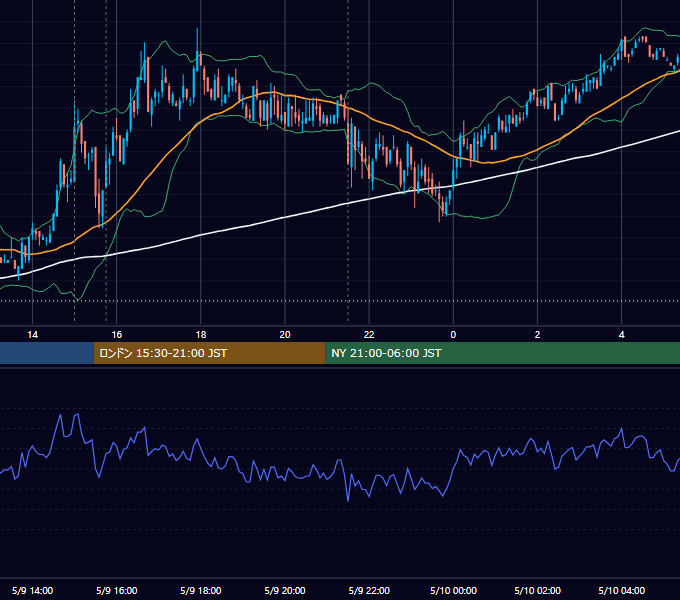Click the 0 hour label on price chart axis

pyautogui.click(x=453, y=335)
